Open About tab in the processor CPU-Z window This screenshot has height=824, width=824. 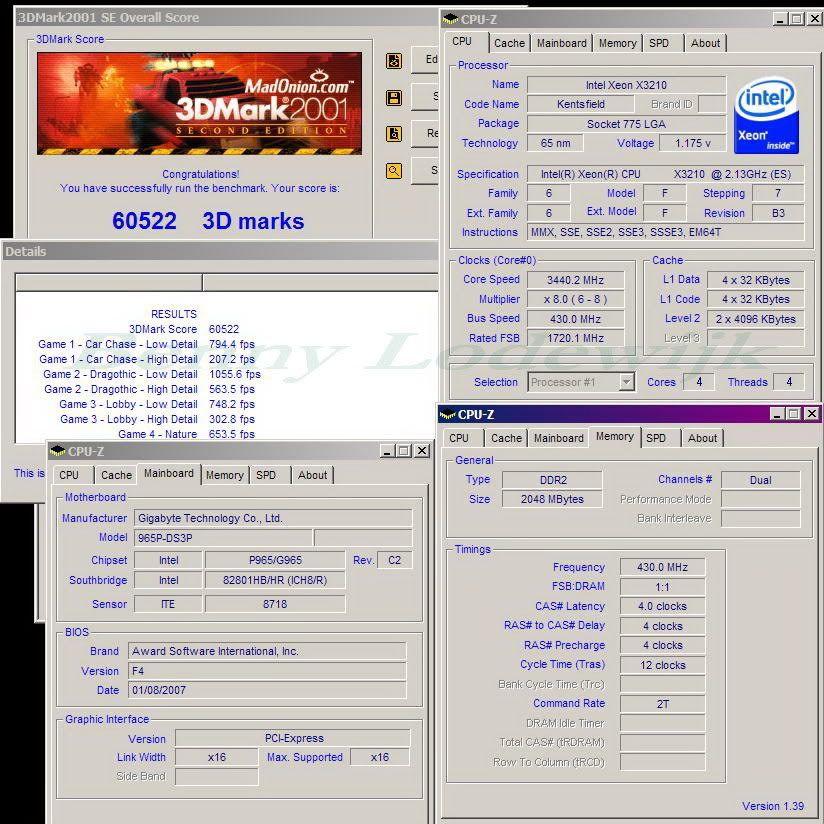pyautogui.click(x=705, y=43)
